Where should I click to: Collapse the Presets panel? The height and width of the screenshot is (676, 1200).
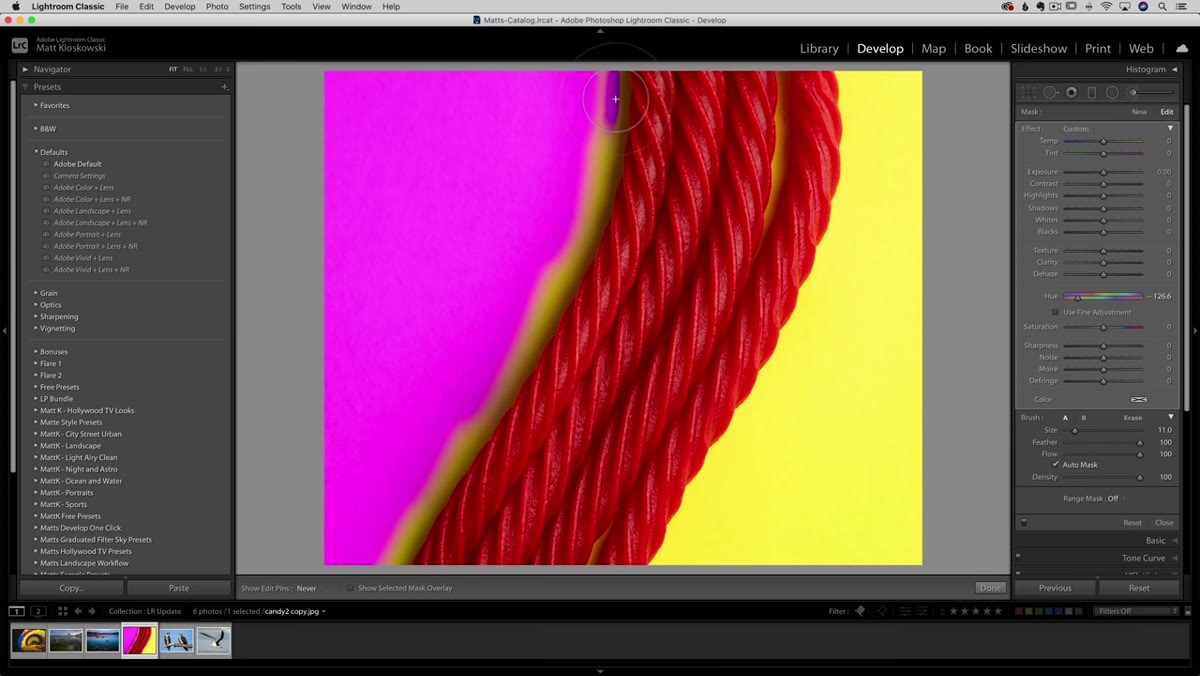(25, 87)
